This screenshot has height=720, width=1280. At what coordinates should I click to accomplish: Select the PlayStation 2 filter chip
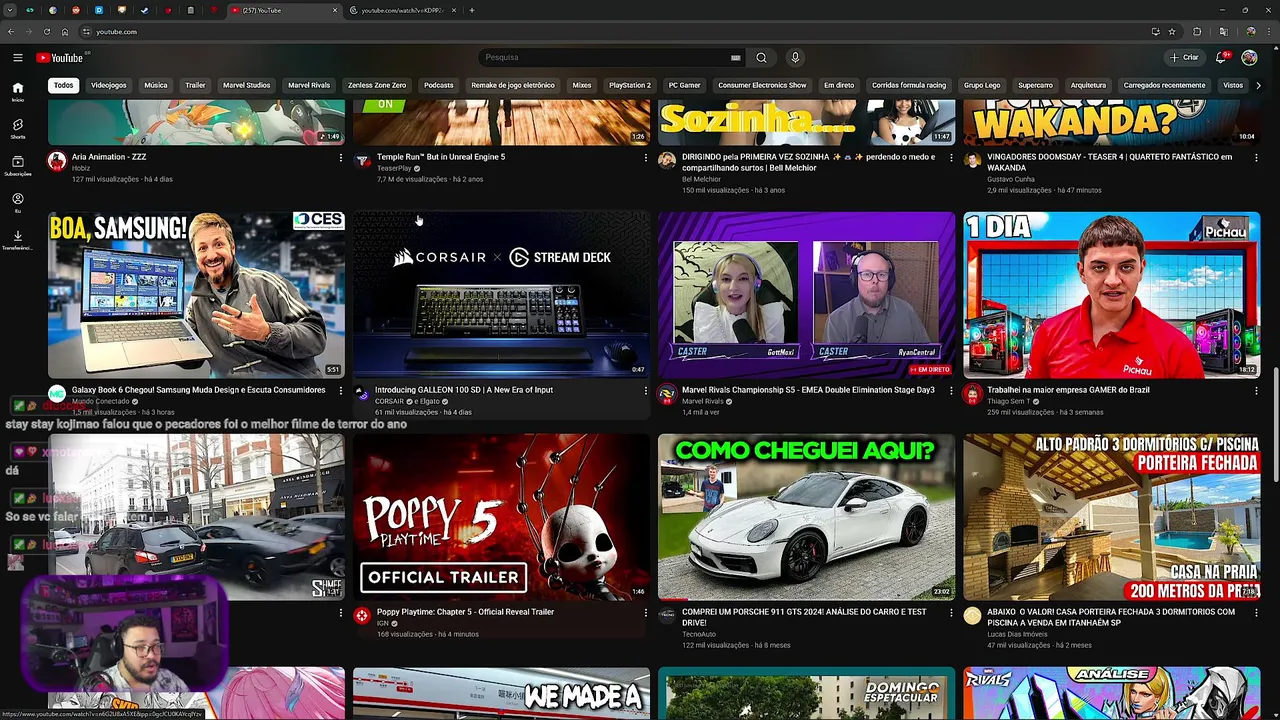630,85
